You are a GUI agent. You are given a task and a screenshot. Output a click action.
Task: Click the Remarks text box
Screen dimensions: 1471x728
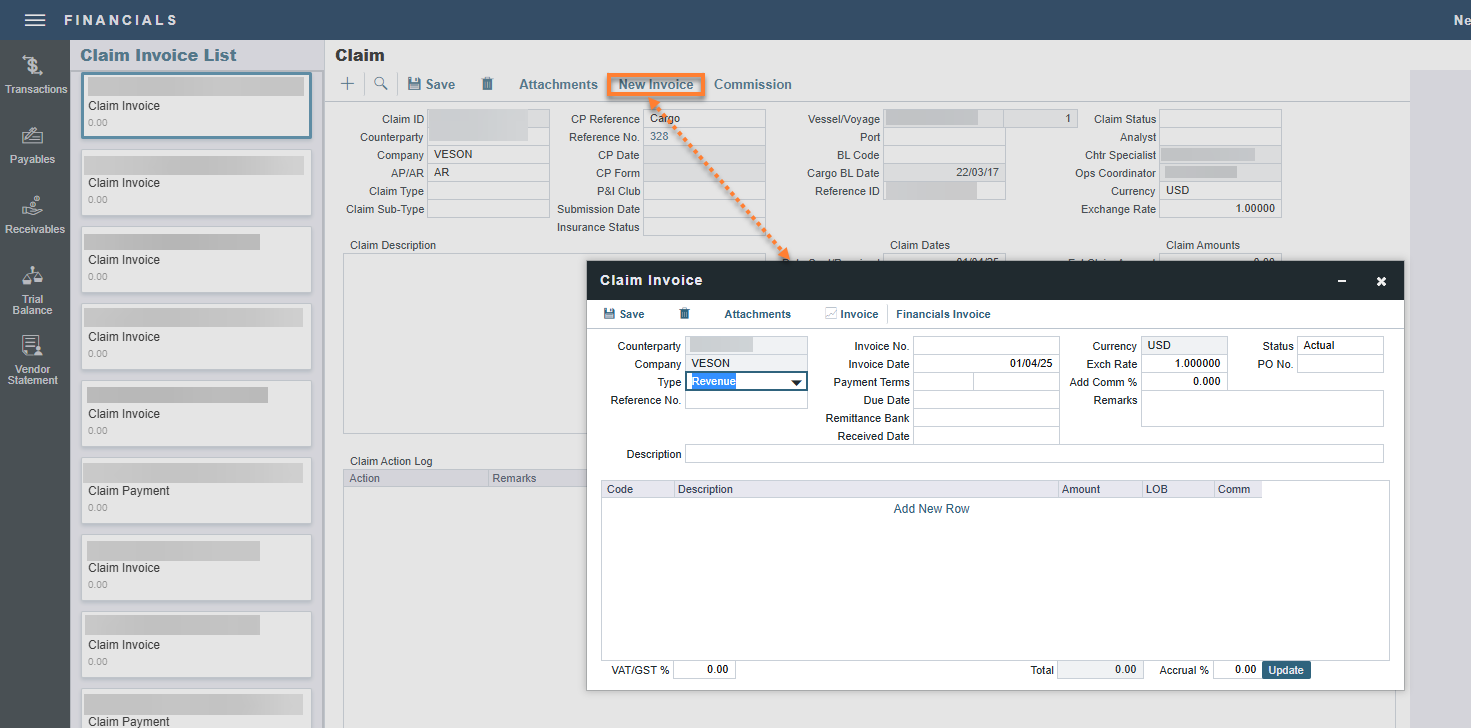pyautogui.click(x=1262, y=409)
